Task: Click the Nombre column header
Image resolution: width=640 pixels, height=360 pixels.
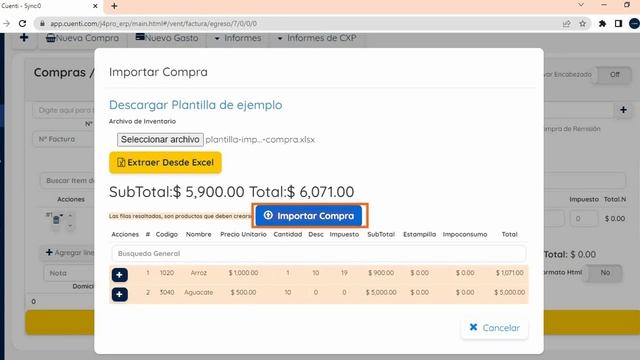Action: click(x=198, y=234)
